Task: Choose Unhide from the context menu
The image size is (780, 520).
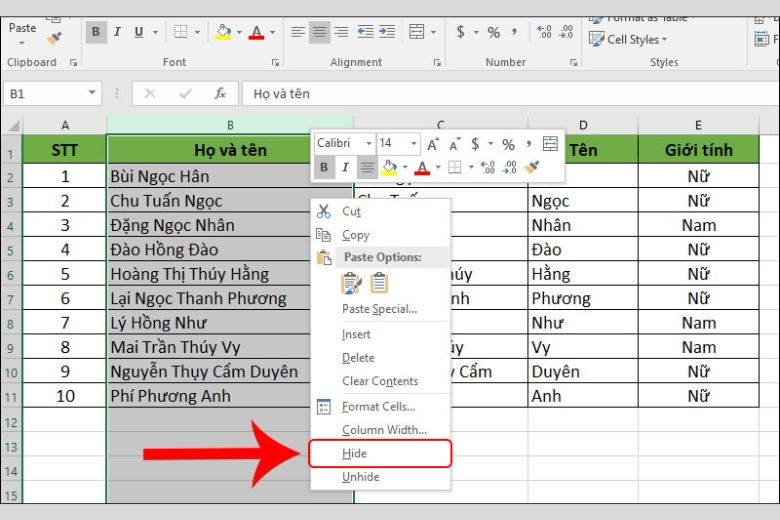Action: coord(381,477)
